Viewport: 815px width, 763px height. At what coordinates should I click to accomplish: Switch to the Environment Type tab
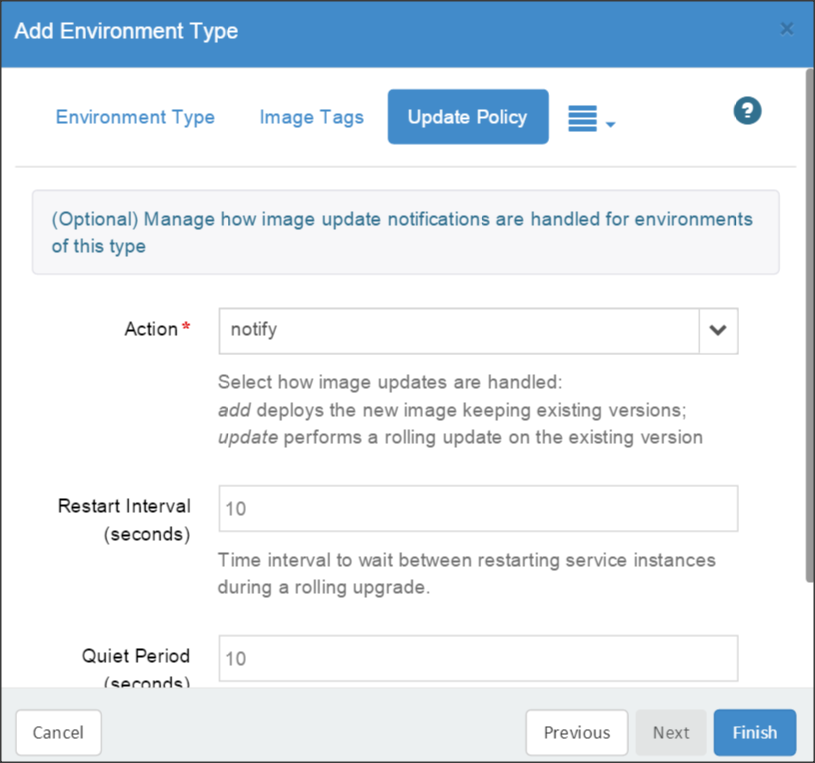point(135,117)
